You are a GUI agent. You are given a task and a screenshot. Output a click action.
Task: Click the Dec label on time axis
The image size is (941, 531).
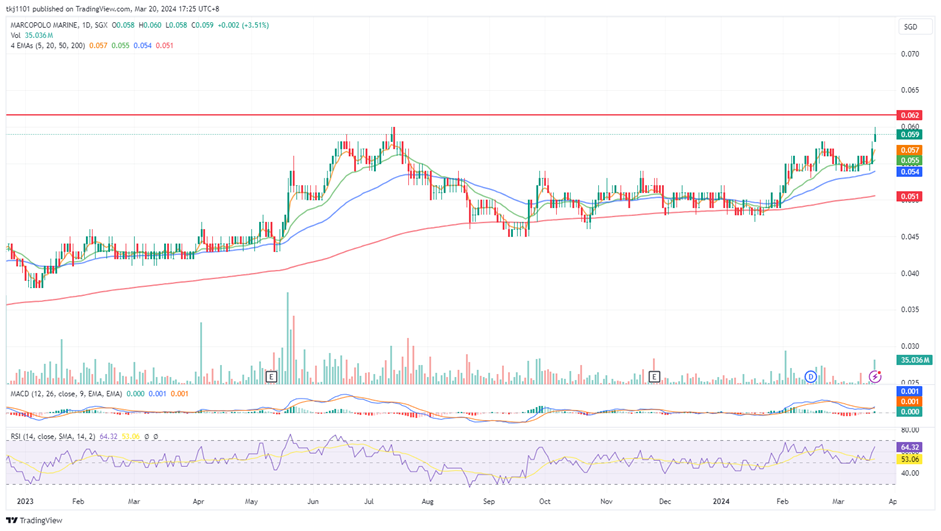tap(665, 502)
